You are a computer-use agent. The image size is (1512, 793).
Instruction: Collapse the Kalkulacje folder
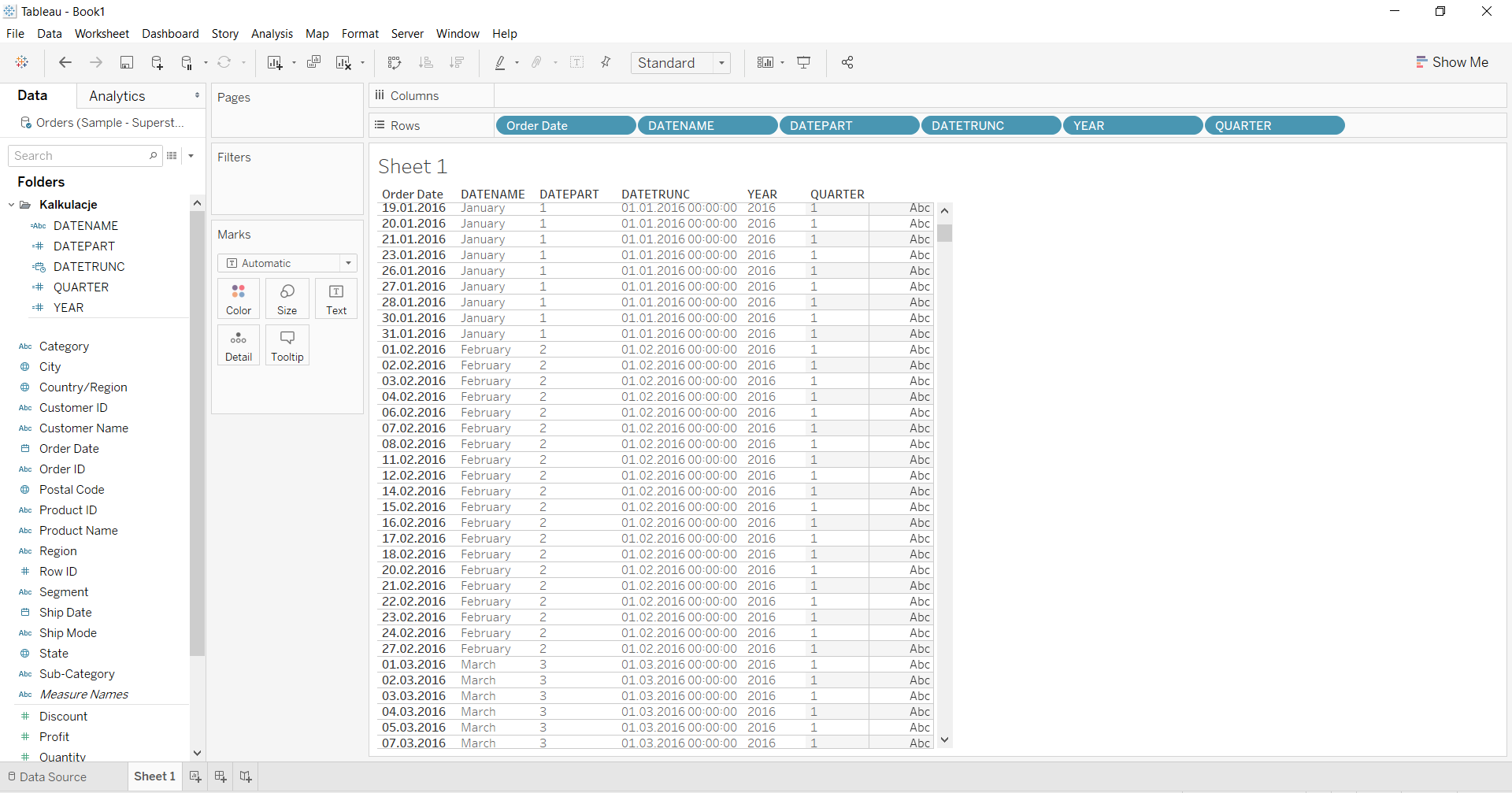(x=12, y=205)
